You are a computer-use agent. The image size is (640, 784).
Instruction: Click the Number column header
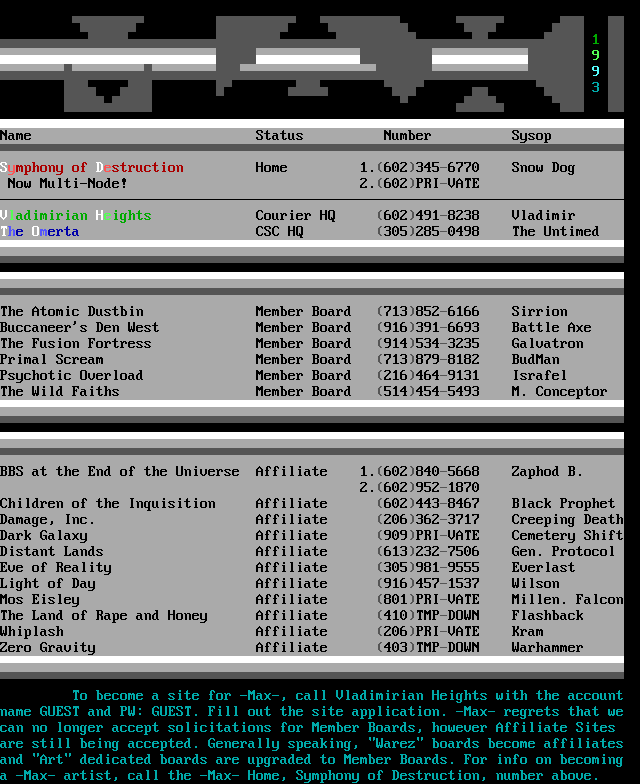click(x=407, y=136)
